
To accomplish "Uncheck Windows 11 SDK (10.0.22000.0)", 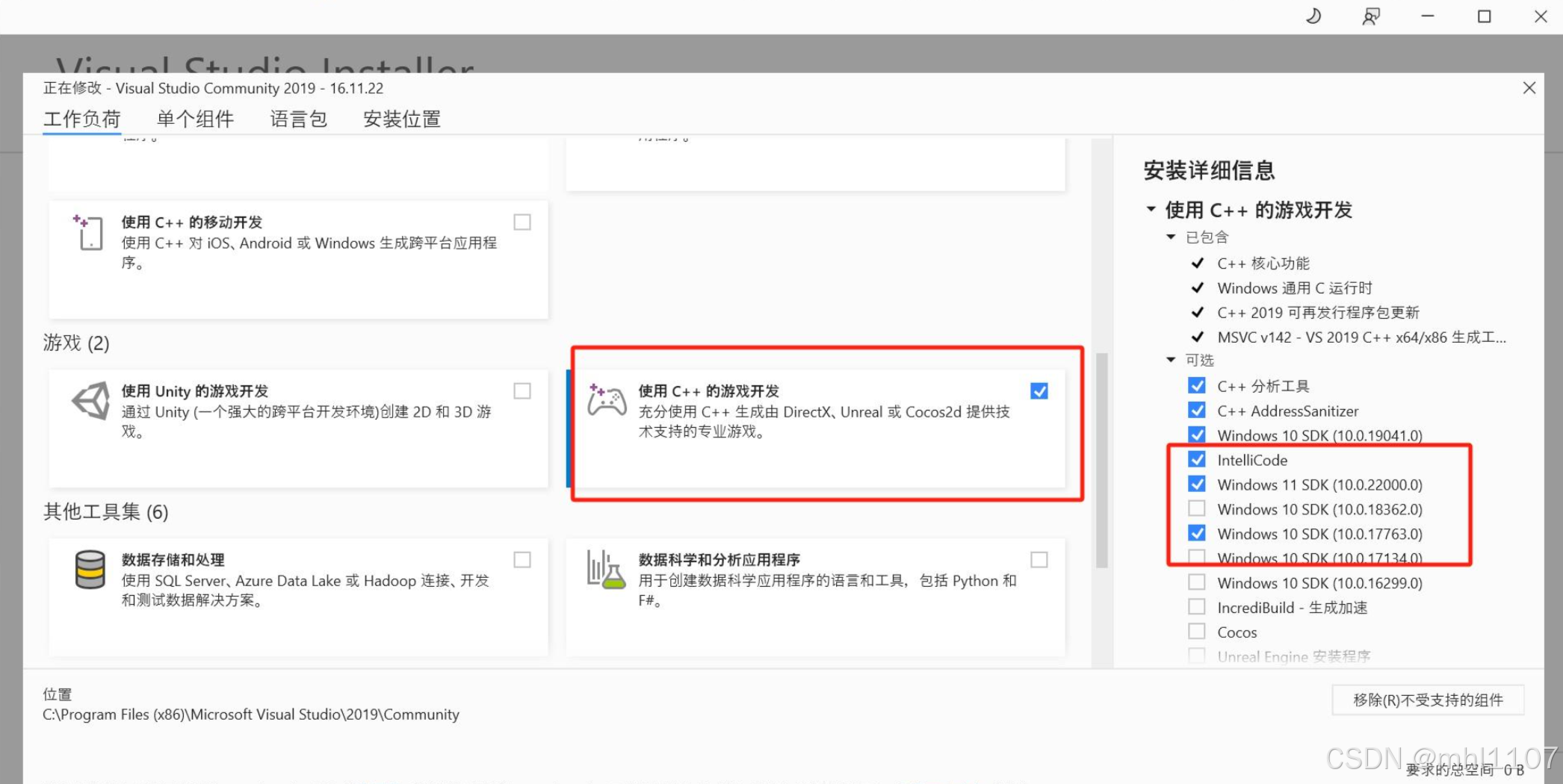I will point(1197,484).
